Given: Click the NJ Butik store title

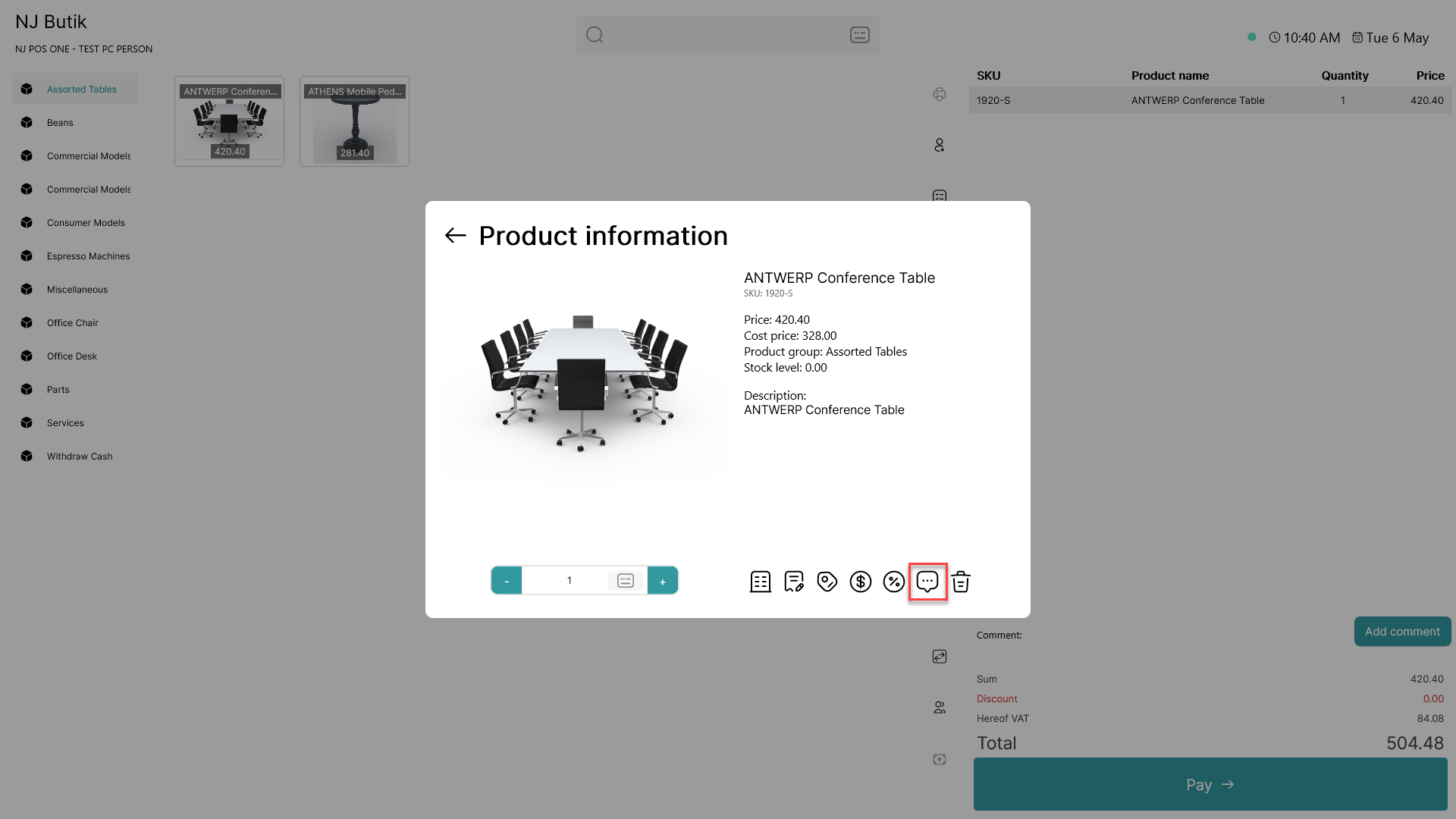Looking at the screenshot, I should click(x=51, y=22).
